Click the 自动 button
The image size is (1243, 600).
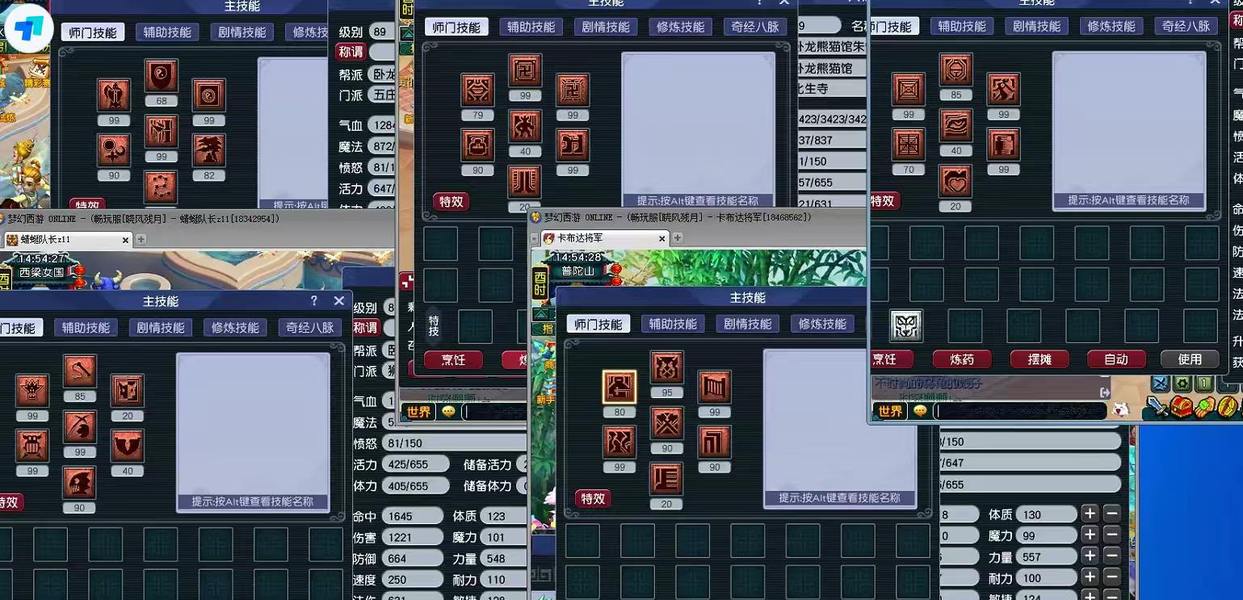[x=1116, y=359]
